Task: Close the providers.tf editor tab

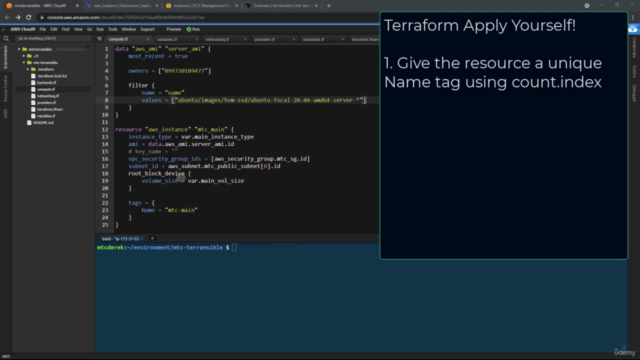Action: [x=293, y=40]
